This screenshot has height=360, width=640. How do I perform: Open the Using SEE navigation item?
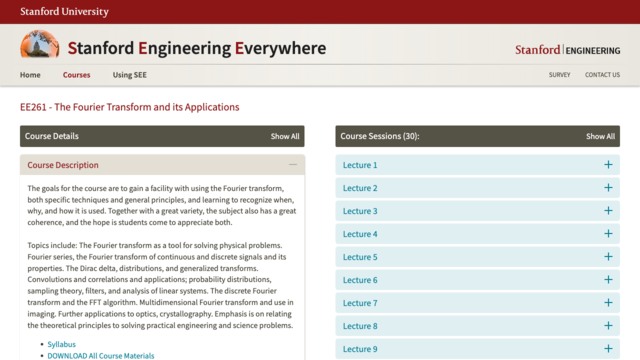coord(129,75)
